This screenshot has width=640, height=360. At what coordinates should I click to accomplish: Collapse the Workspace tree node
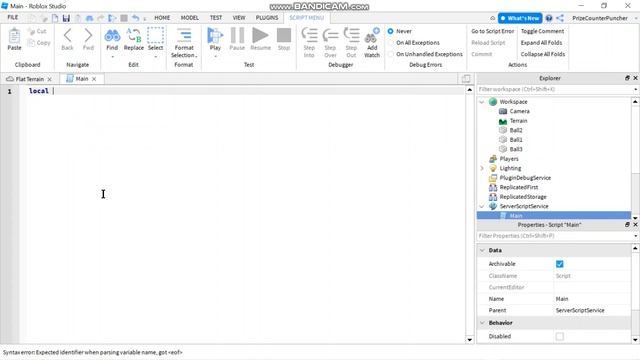point(482,102)
